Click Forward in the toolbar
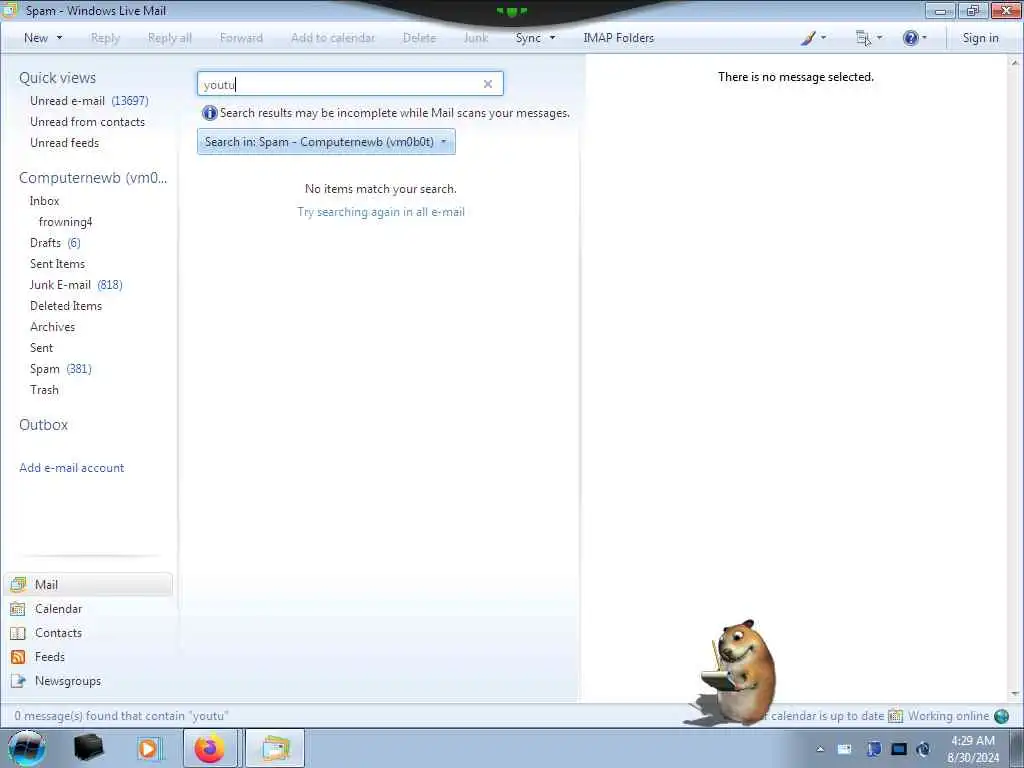Viewport: 1024px width, 768px height. [x=241, y=38]
